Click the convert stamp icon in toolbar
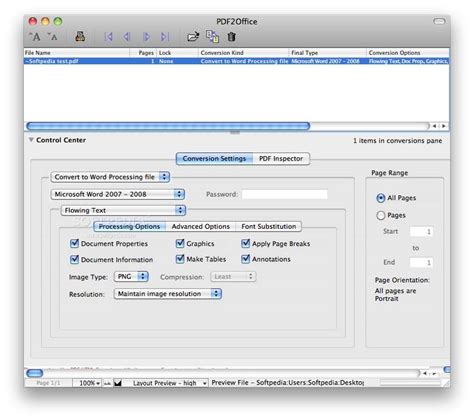Screen dimensions: 474x420 pyautogui.click(x=80, y=36)
